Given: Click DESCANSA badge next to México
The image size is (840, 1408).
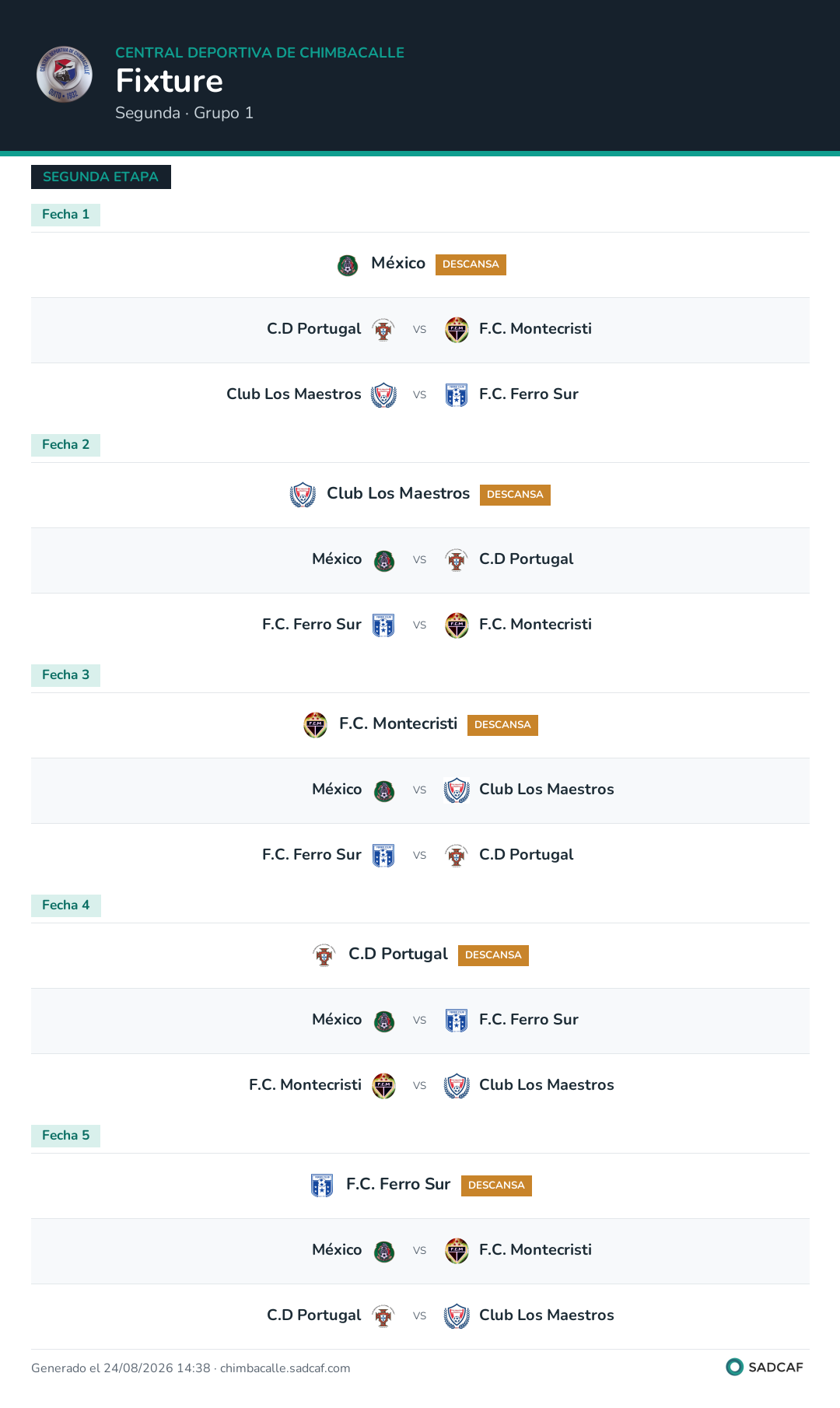Looking at the screenshot, I should 471,264.
